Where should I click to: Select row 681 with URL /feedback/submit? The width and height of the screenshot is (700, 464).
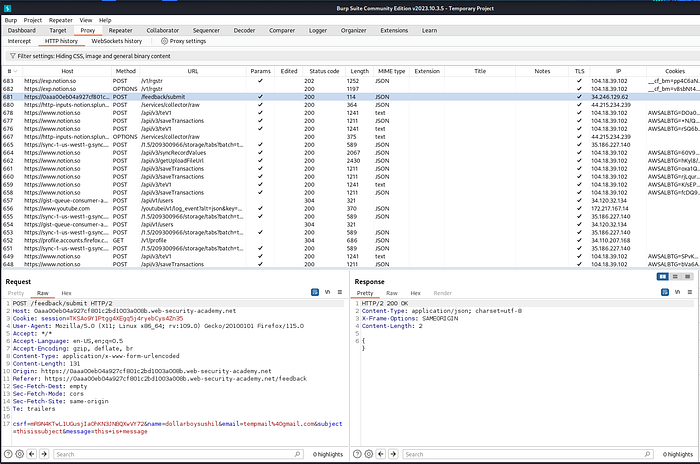pyautogui.click(x=350, y=97)
